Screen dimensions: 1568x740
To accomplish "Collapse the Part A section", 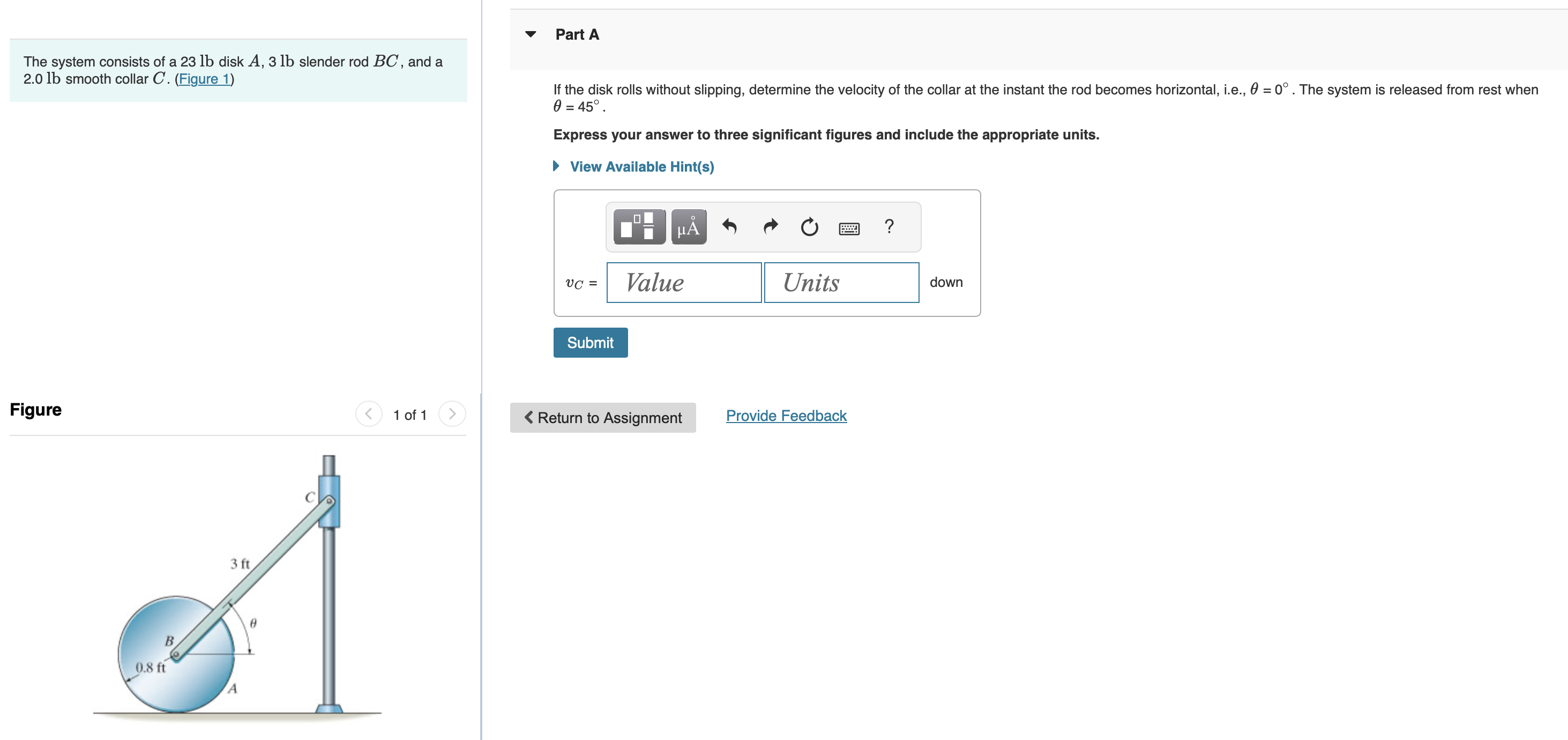I will 531,34.
